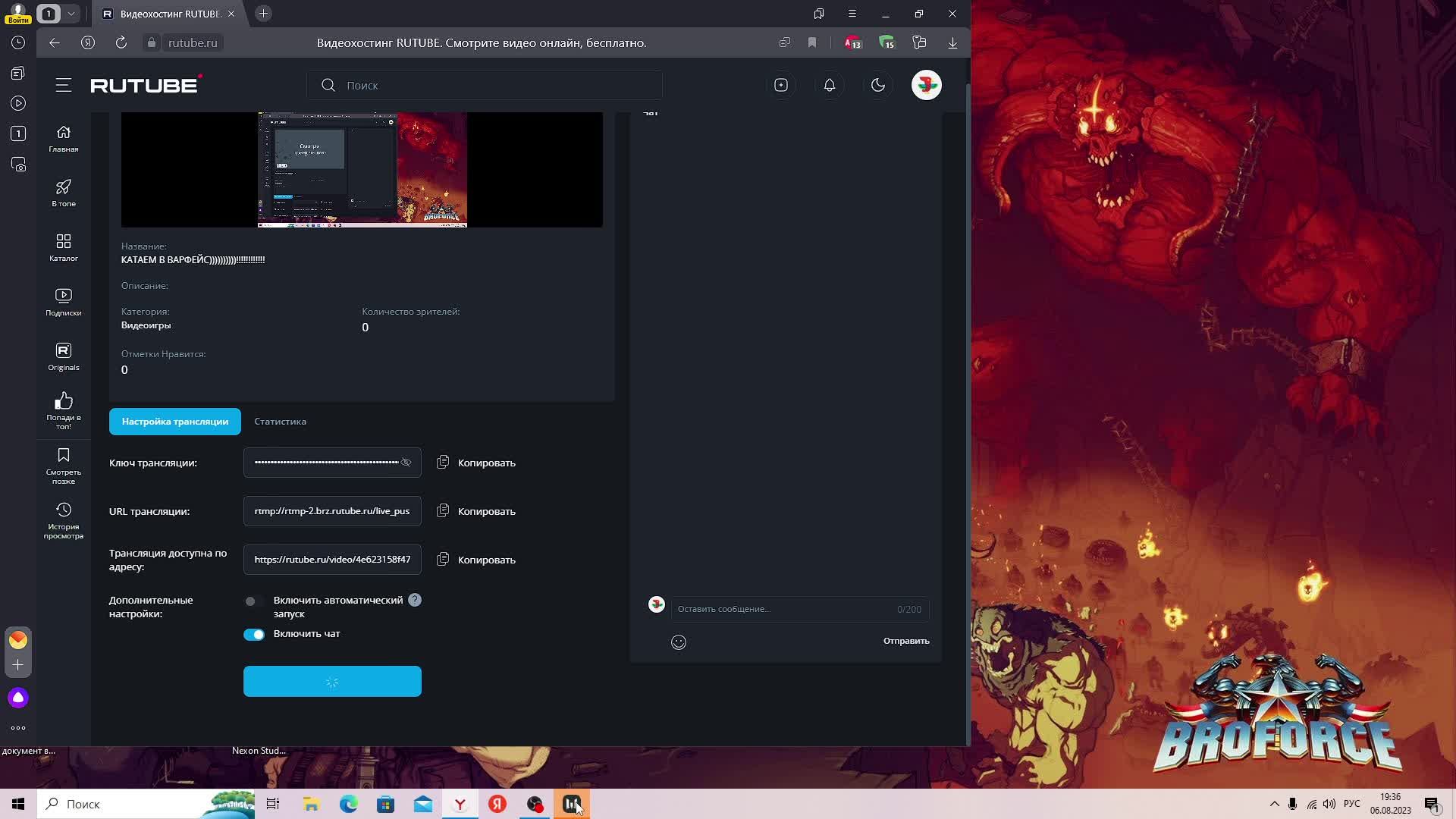Click the RUTUBE logo
The width and height of the screenshot is (1456, 819).
[x=146, y=84]
